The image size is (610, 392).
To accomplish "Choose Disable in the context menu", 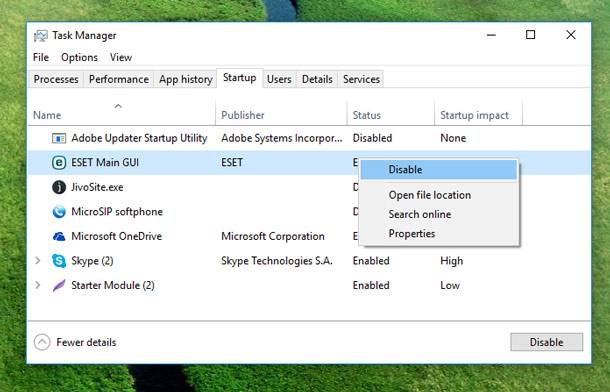I will [439, 170].
